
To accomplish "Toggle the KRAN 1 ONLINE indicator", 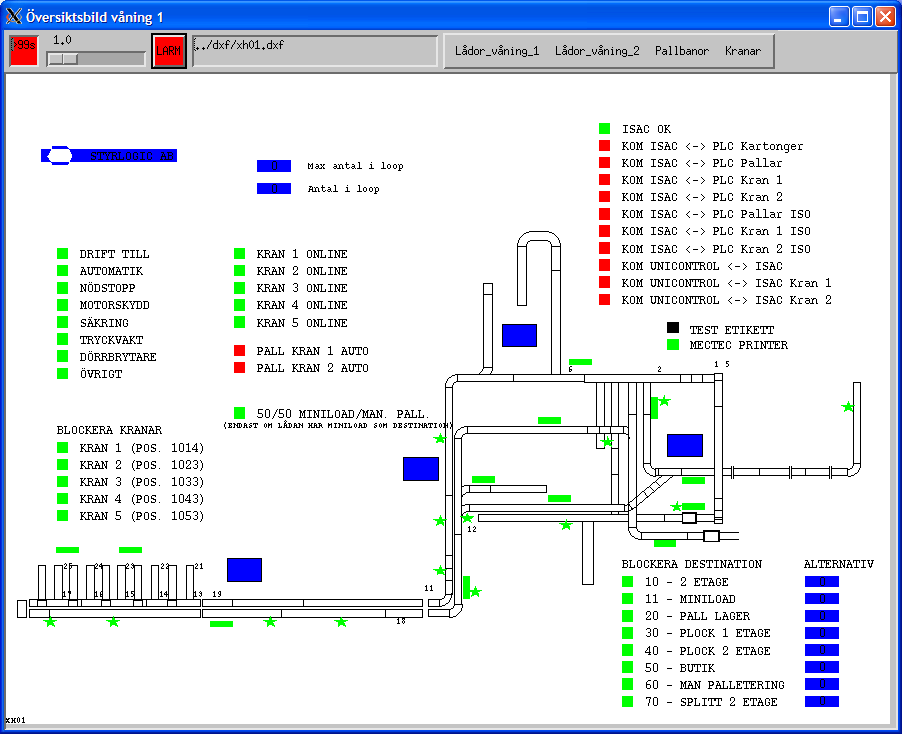I will click(239, 253).
